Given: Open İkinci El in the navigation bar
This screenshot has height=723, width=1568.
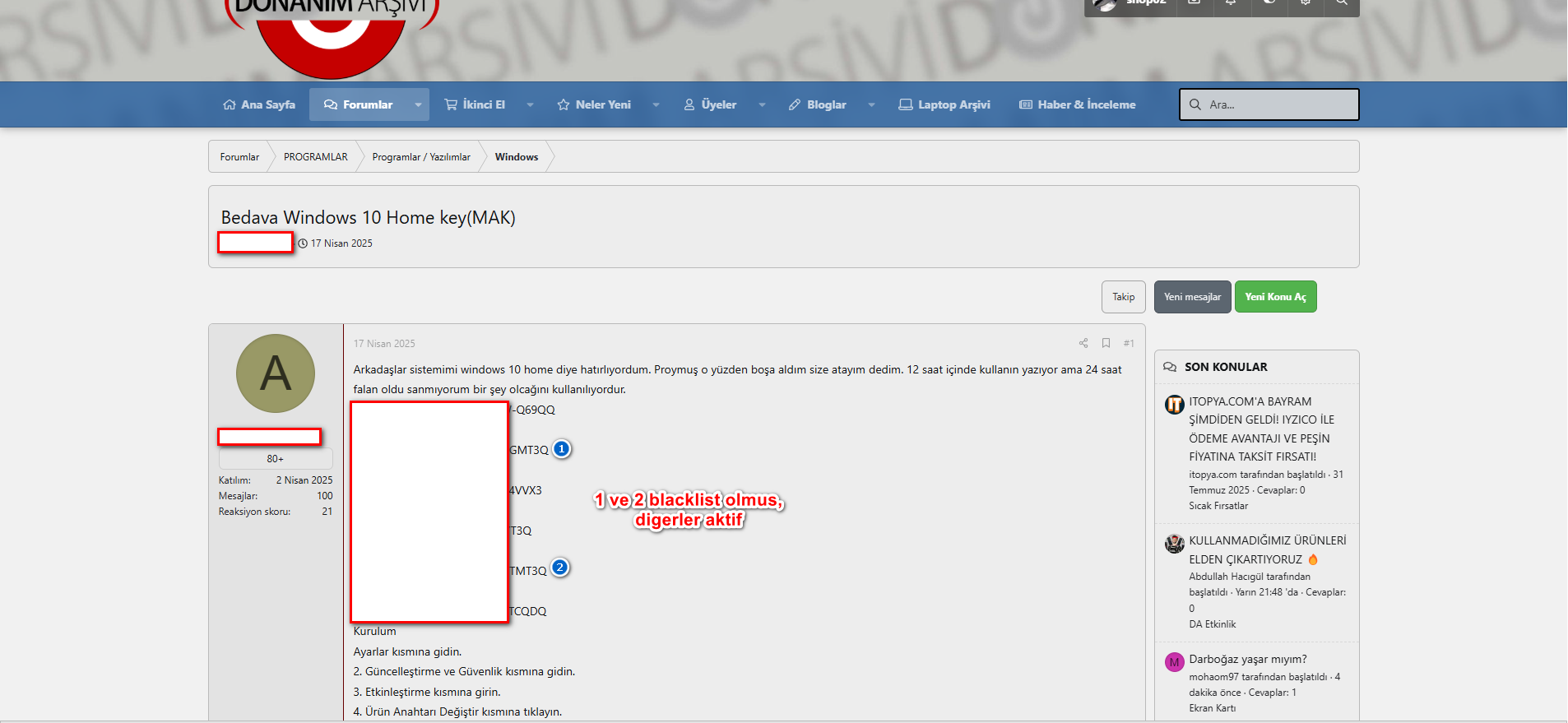Looking at the screenshot, I should (x=475, y=104).
